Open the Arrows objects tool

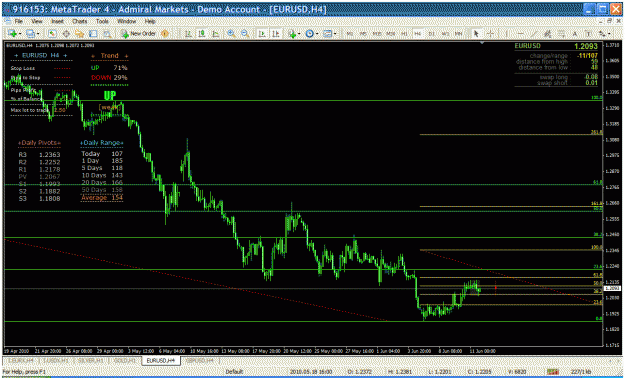[x=602, y=34]
